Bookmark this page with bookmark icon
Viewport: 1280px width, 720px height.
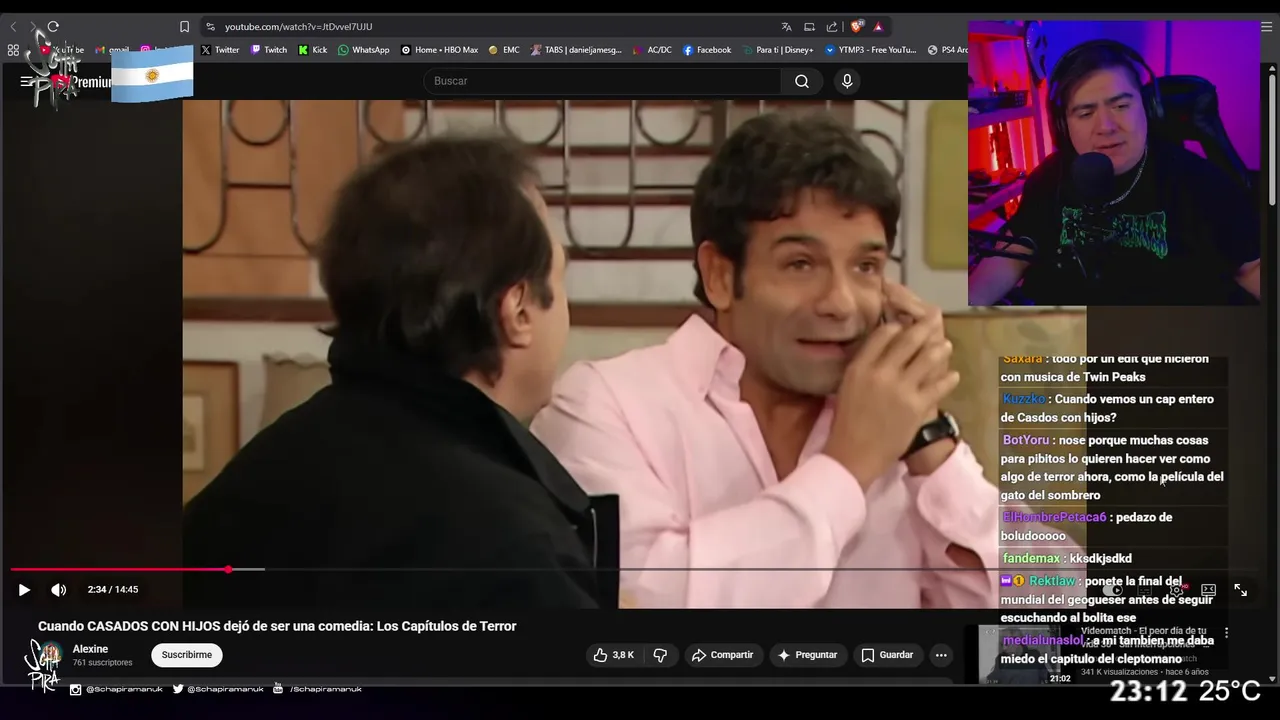pos(184,27)
